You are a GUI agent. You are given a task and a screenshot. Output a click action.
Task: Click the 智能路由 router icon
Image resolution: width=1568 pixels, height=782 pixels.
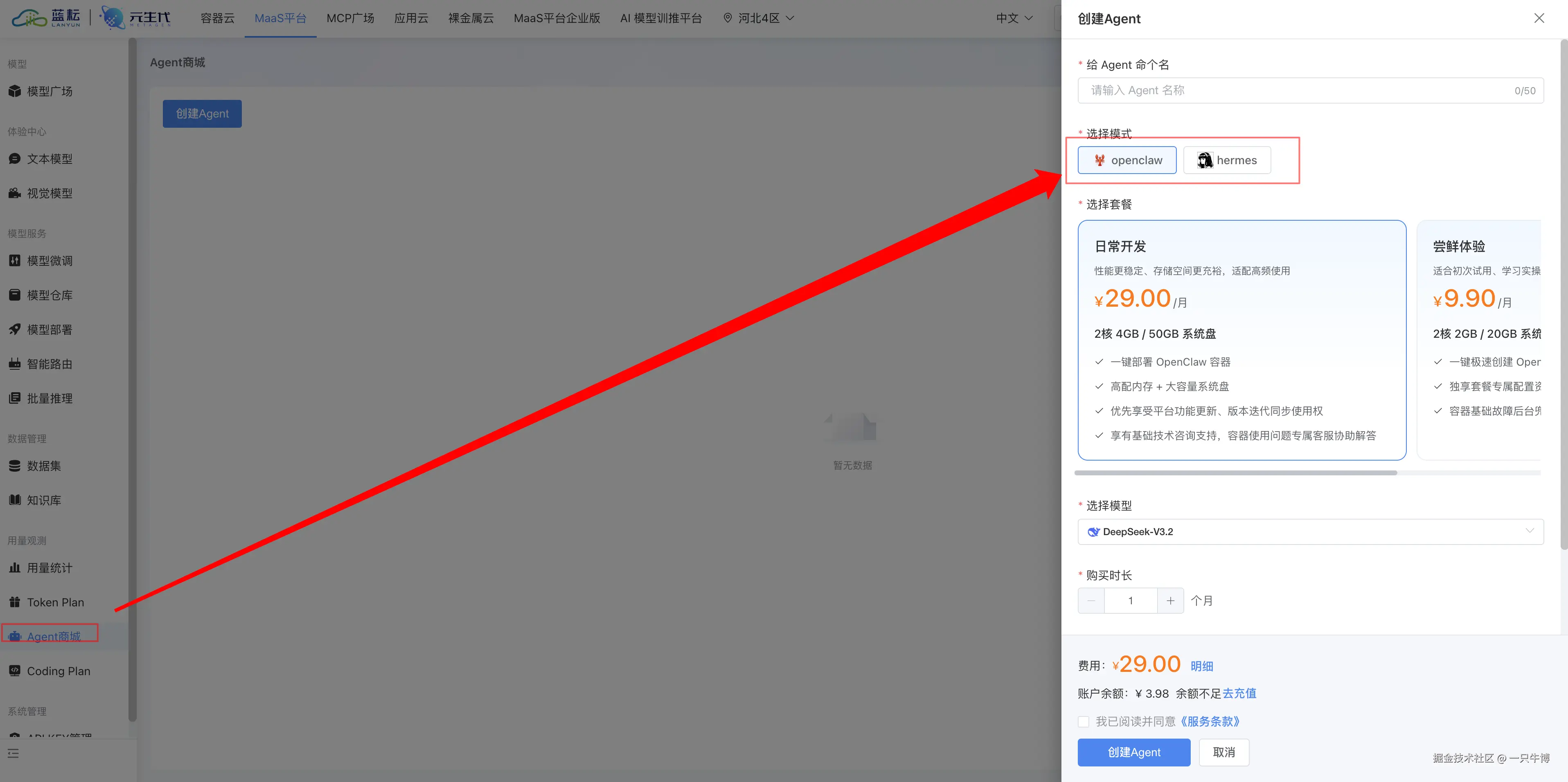[15, 364]
